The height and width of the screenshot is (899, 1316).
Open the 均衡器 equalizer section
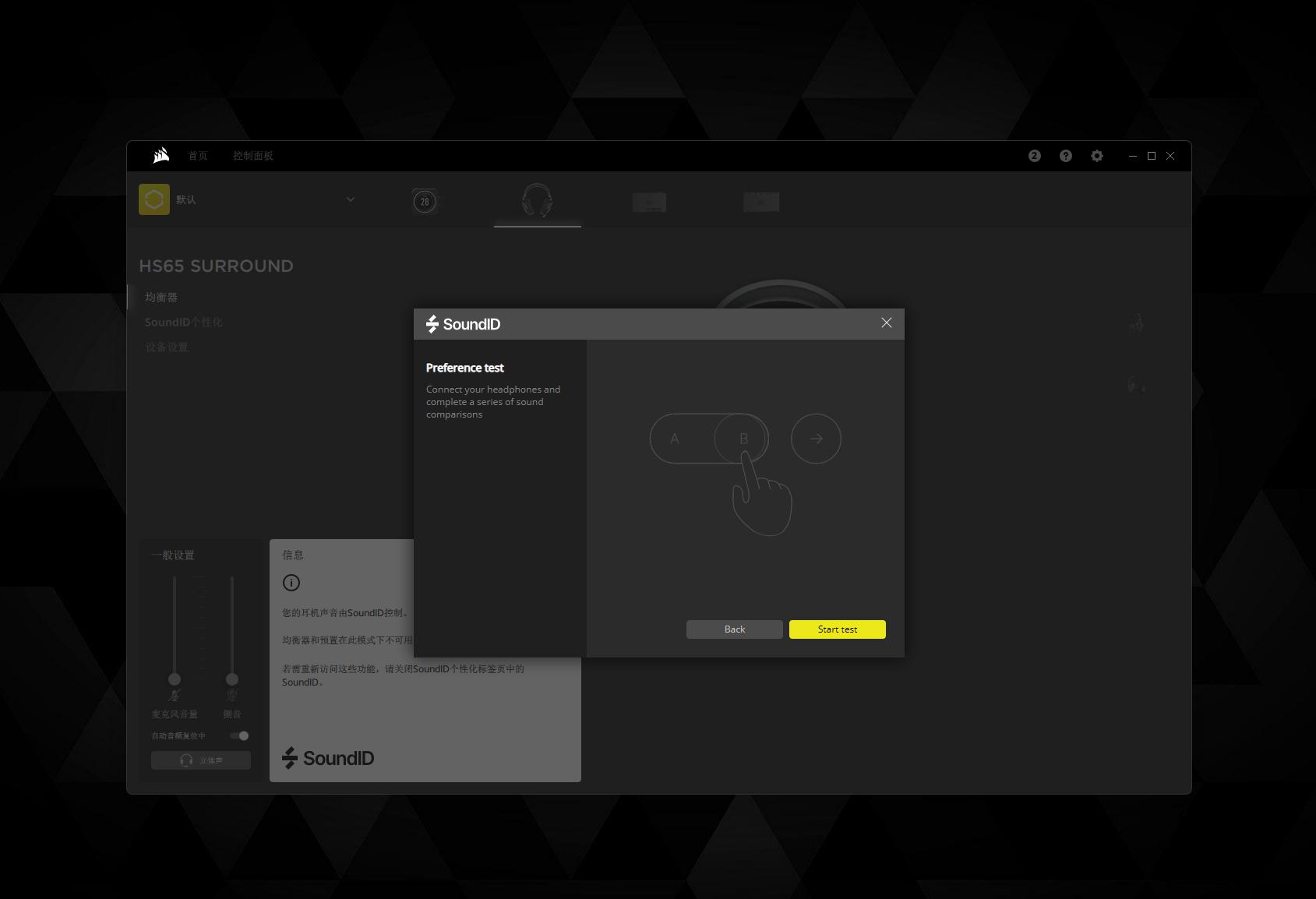(161, 298)
